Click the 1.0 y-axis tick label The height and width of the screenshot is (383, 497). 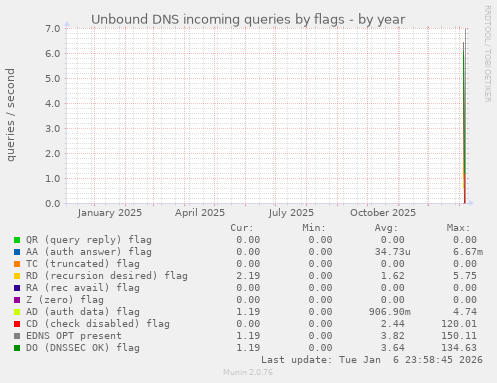53,178
